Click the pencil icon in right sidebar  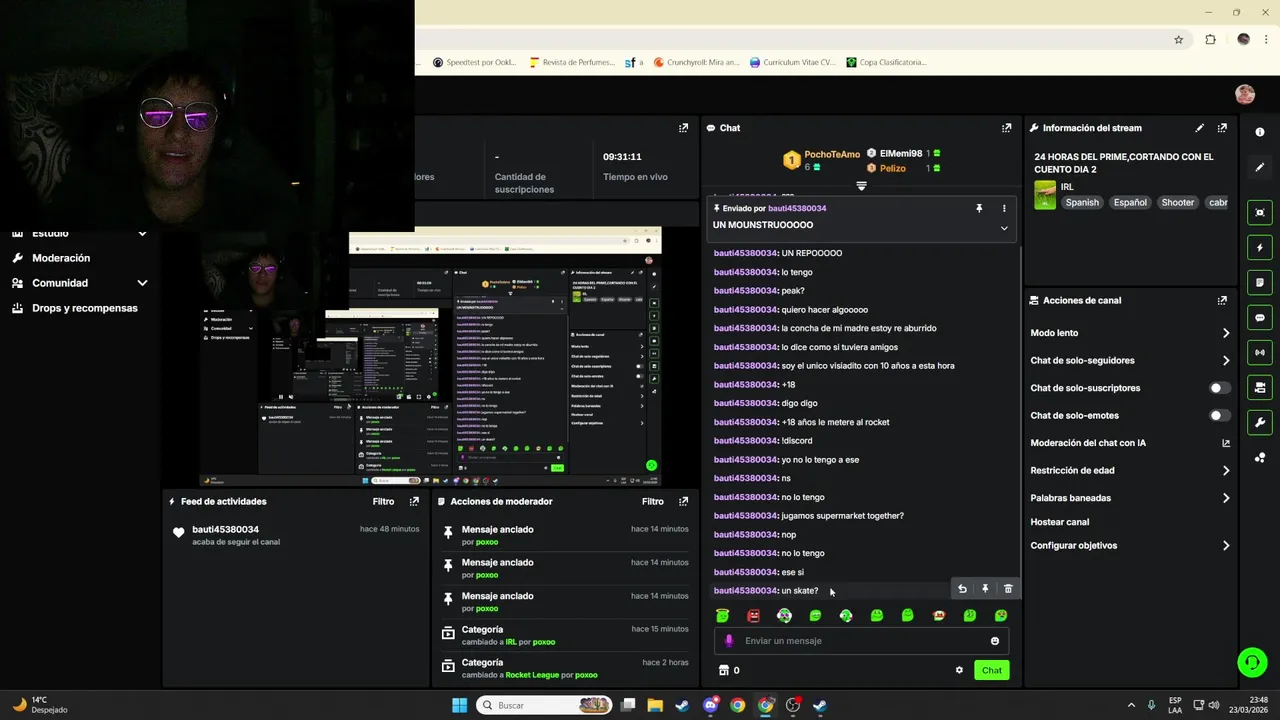(1260, 167)
